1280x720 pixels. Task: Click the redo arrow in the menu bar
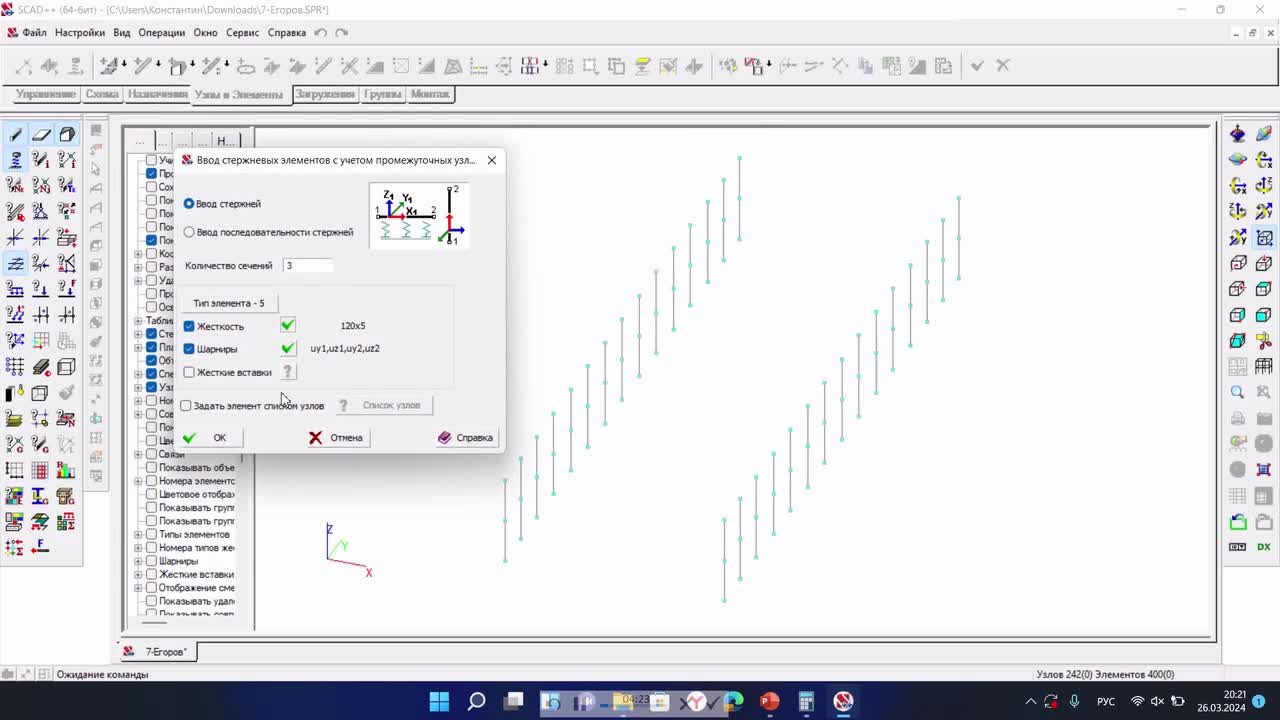[x=341, y=32]
